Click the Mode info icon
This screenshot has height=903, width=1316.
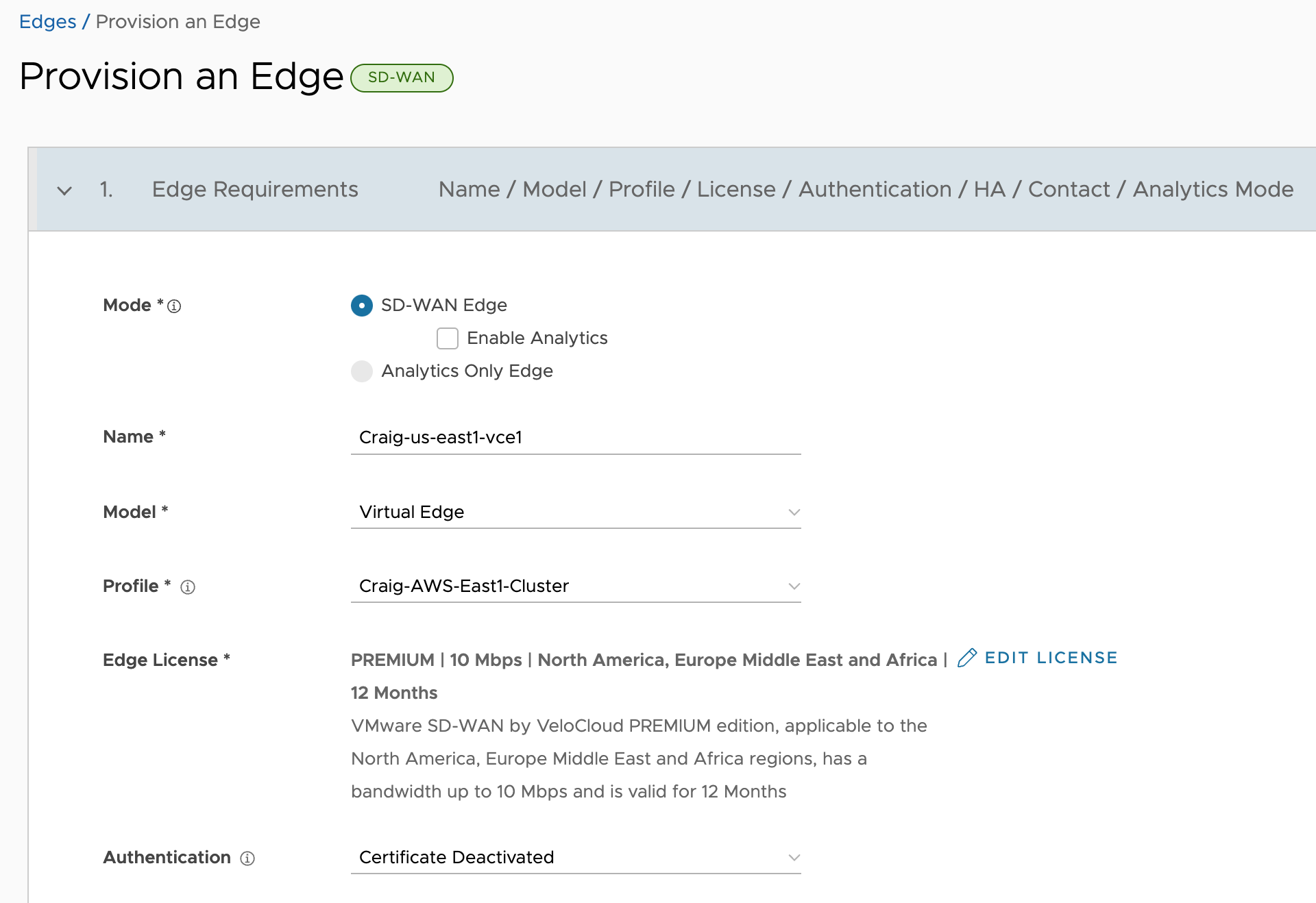click(174, 306)
